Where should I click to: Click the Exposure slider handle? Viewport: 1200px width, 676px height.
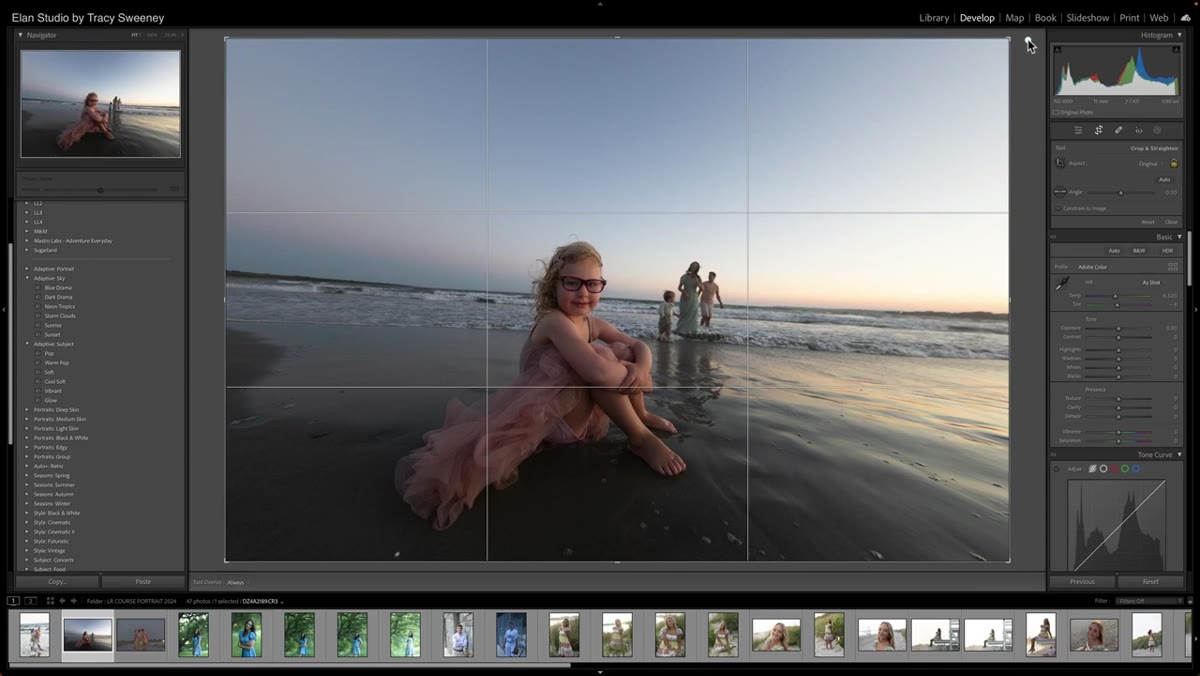point(1118,328)
